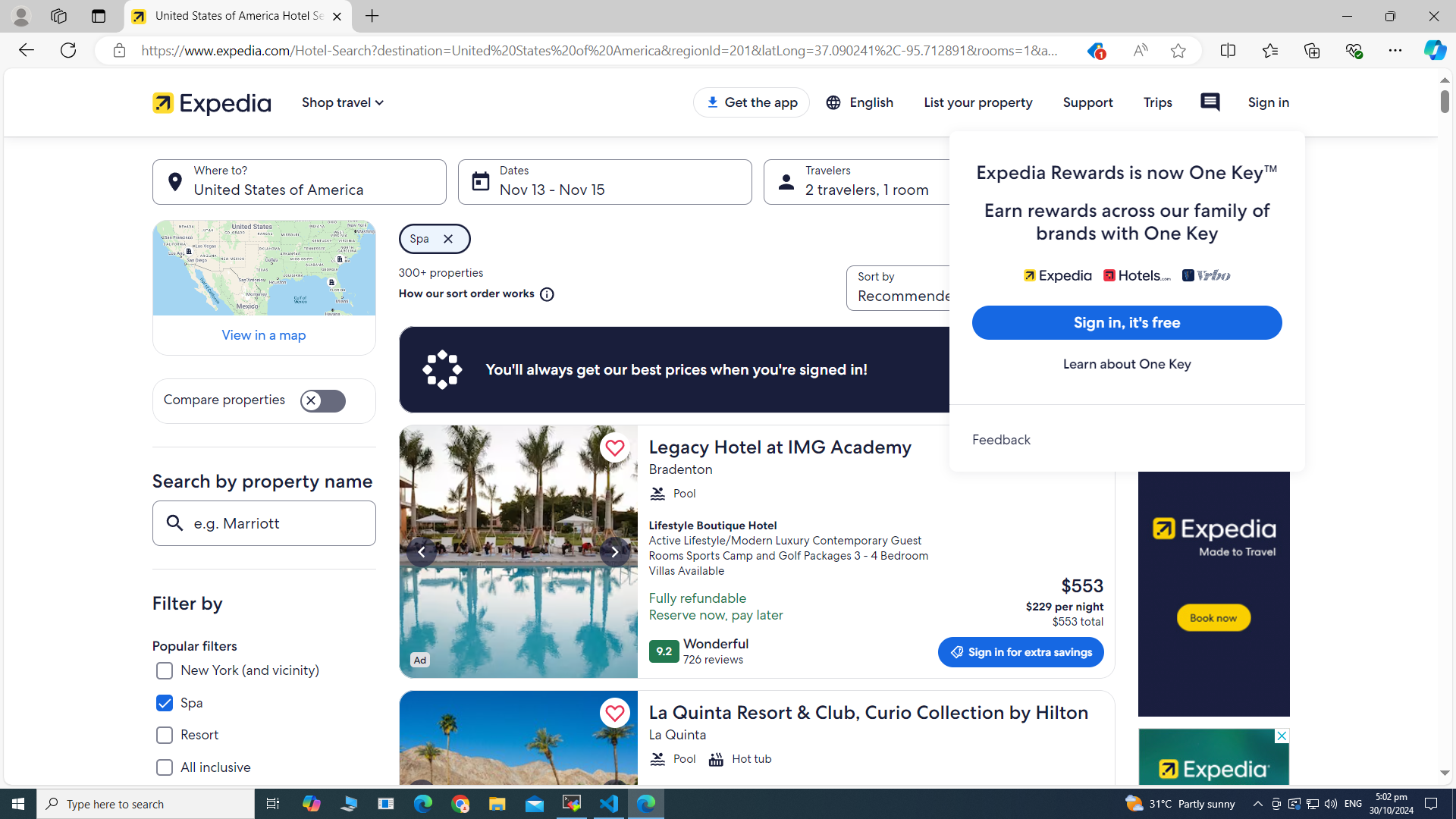Open the Travelers selector

(856, 182)
